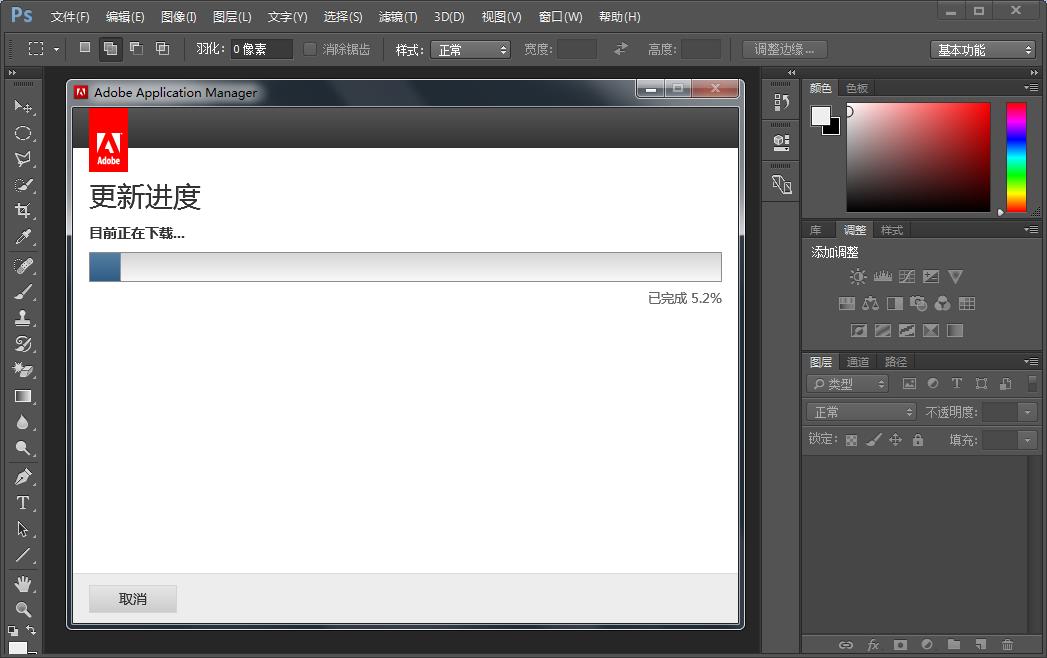Add a Levels adjustment
The width and height of the screenshot is (1047, 658).
(883, 277)
